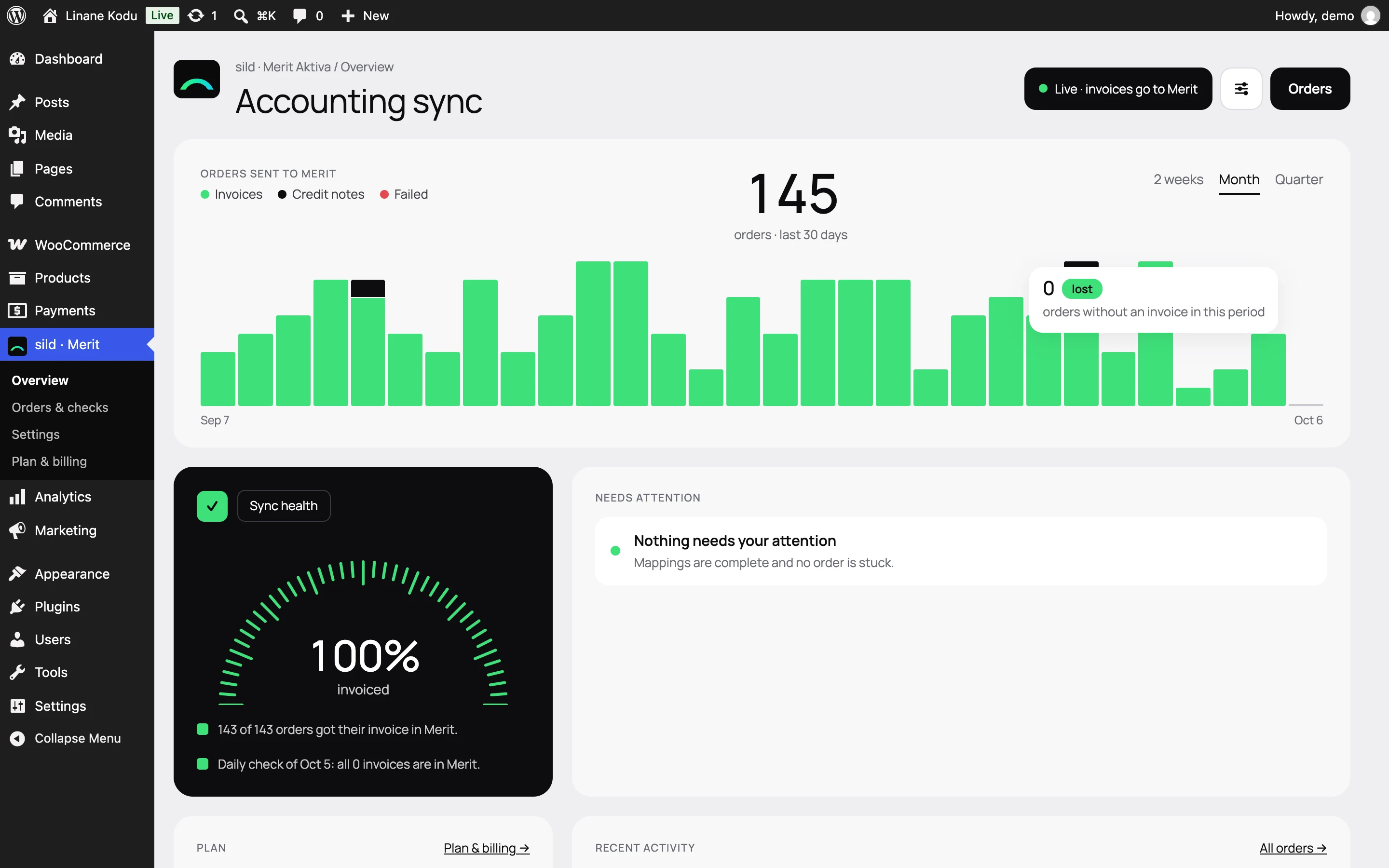Click the Howdy, demo account menu
Screen dimensions: 1389x868
coord(1327,15)
